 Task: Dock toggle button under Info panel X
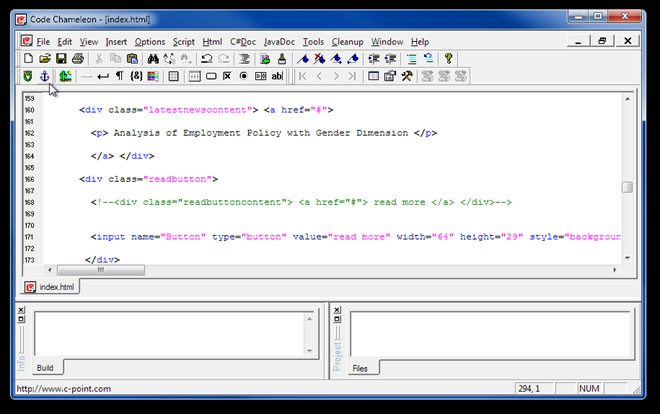pyautogui.click(x=21, y=319)
